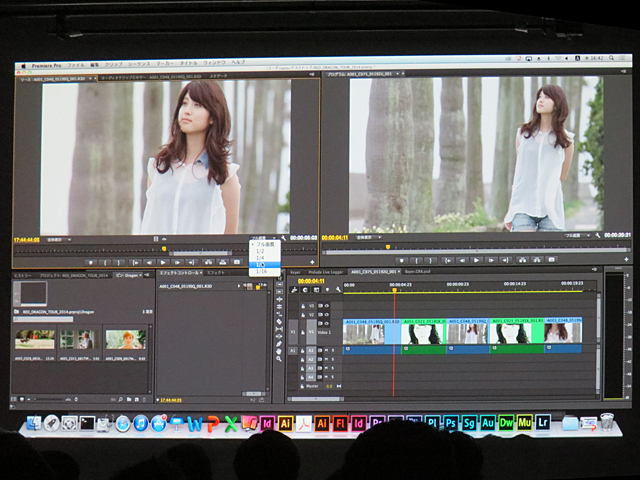
Task: Switch to the エフェクト tab
Action: click(x=216, y=273)
